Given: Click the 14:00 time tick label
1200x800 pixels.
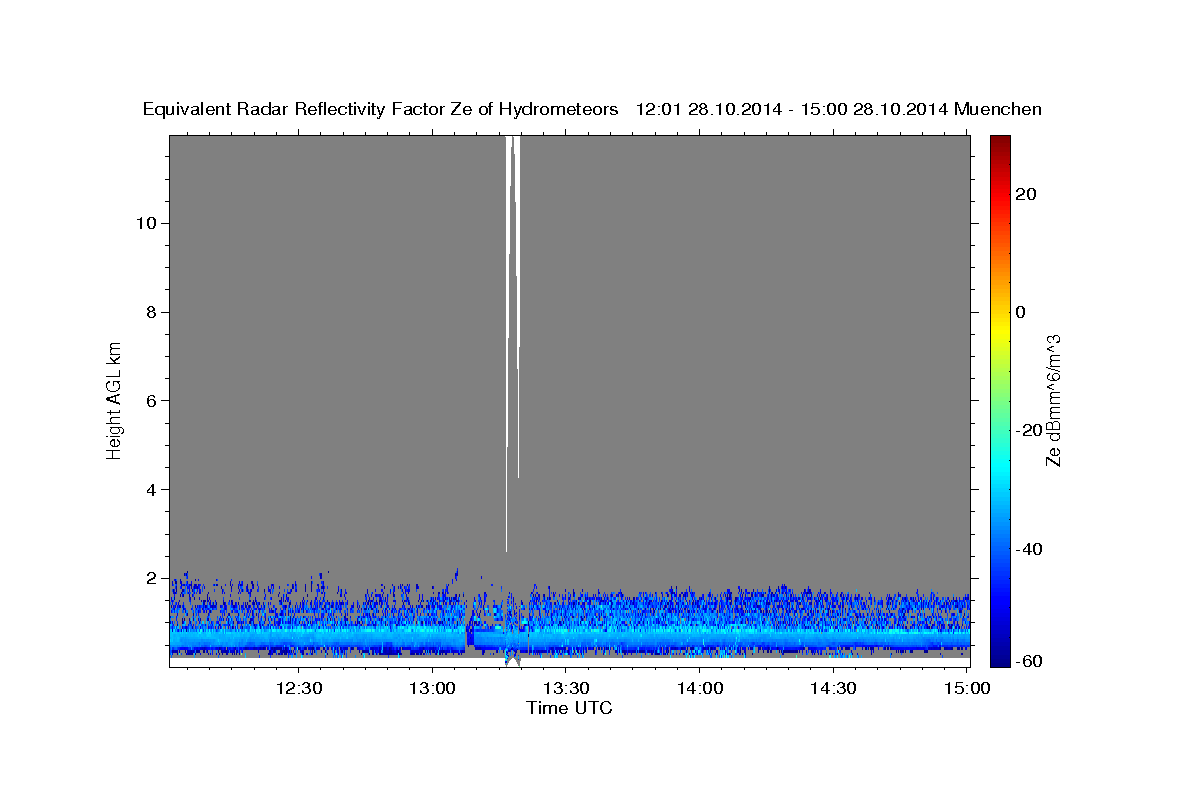Looking at the screenshot, I should click(700, 688).
